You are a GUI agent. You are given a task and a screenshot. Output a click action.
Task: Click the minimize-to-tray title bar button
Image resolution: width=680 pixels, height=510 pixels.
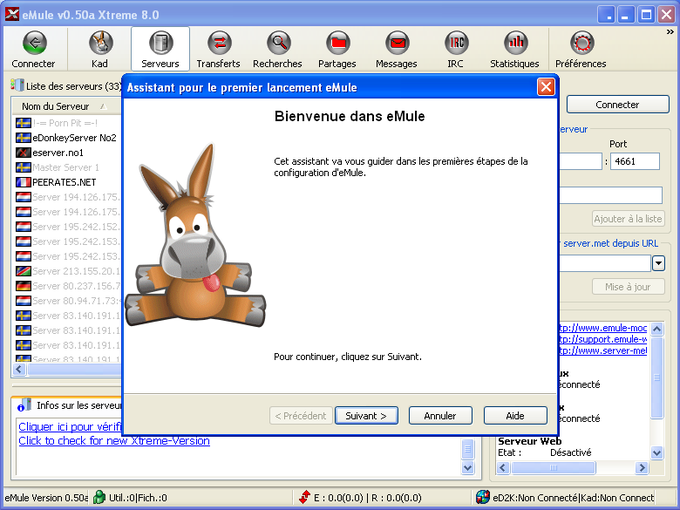pyautogui.click(x=606, y=15)
